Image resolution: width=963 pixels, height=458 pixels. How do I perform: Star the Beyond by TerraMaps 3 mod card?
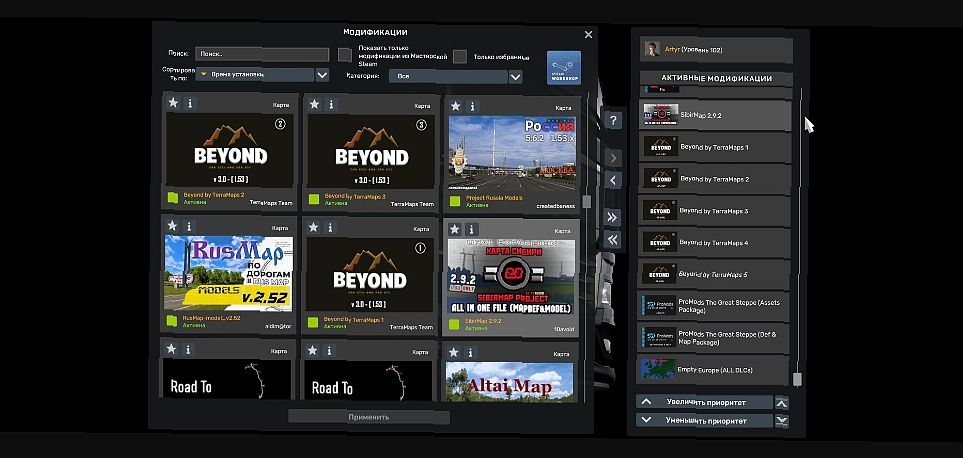314,104
